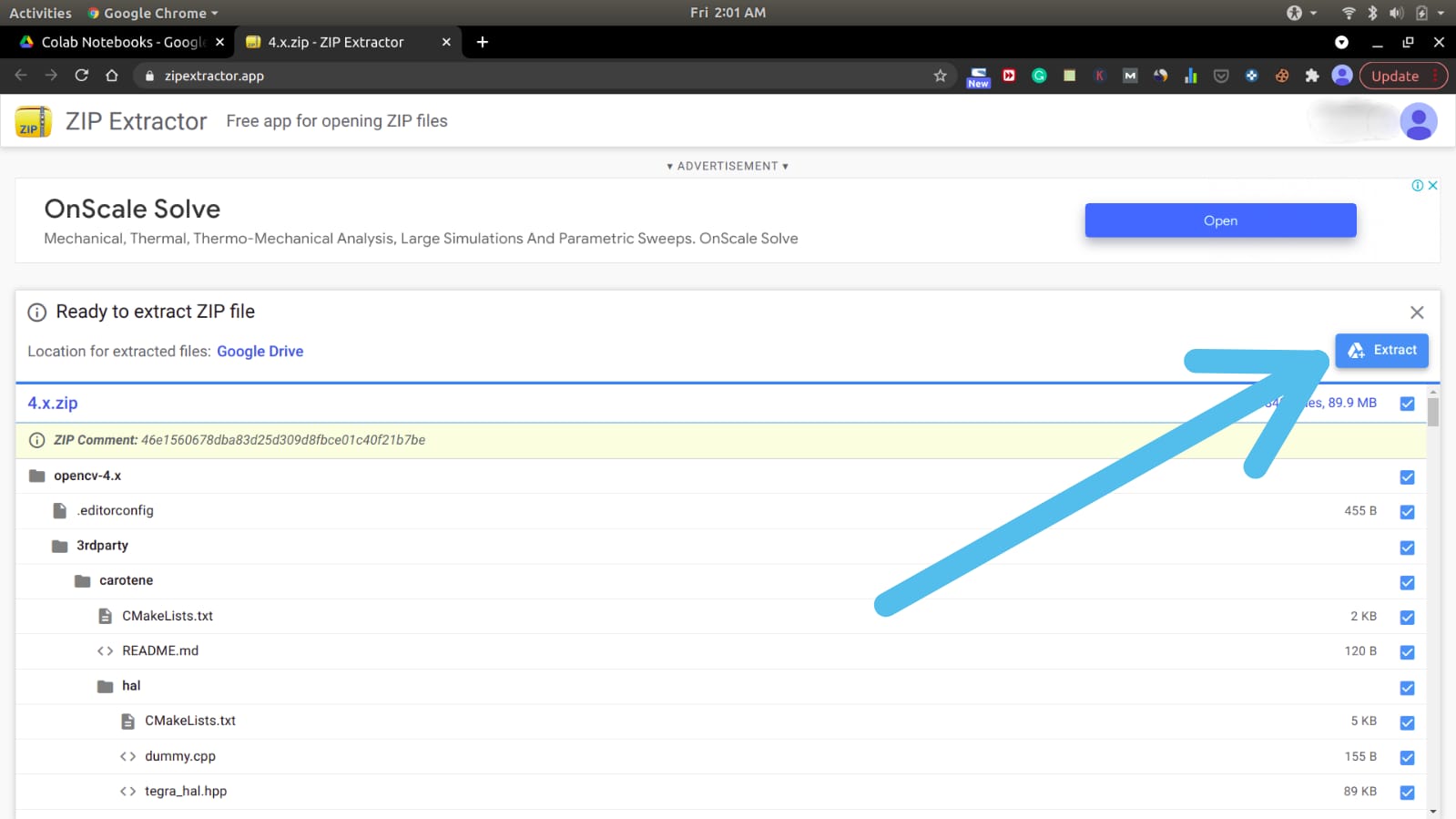Collapse the hal folder icon
The image size is (1456, 819).
click(x=106, y=686)
